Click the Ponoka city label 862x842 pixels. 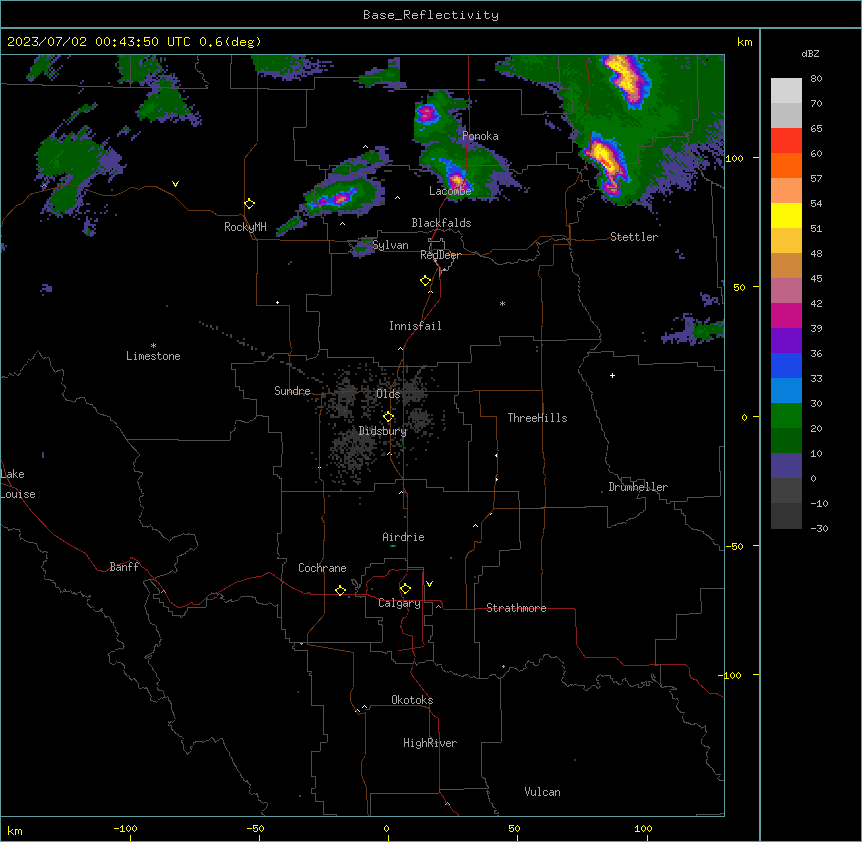click(x=480, y=136)
